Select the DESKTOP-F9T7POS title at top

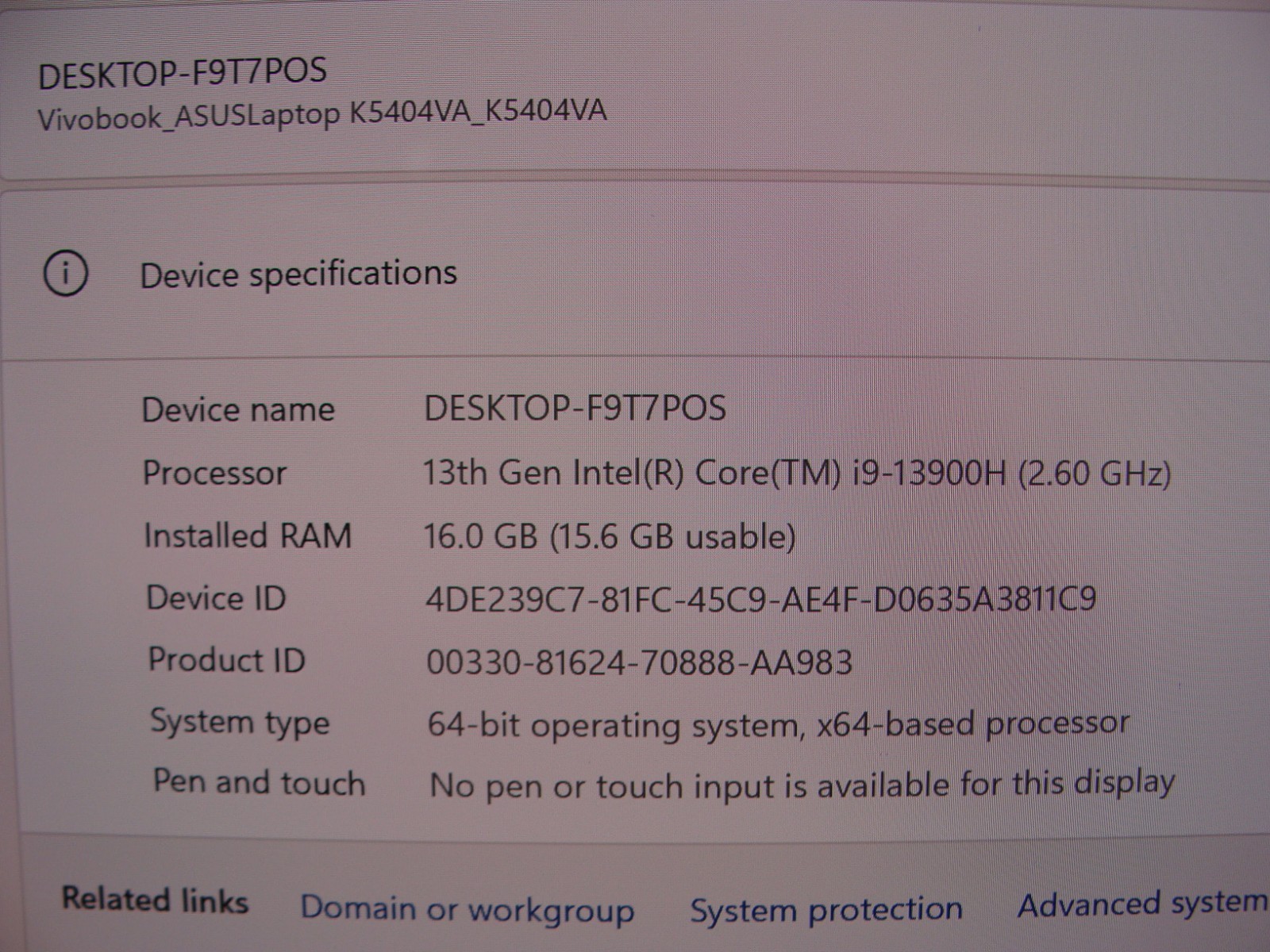tap(183, 73)
